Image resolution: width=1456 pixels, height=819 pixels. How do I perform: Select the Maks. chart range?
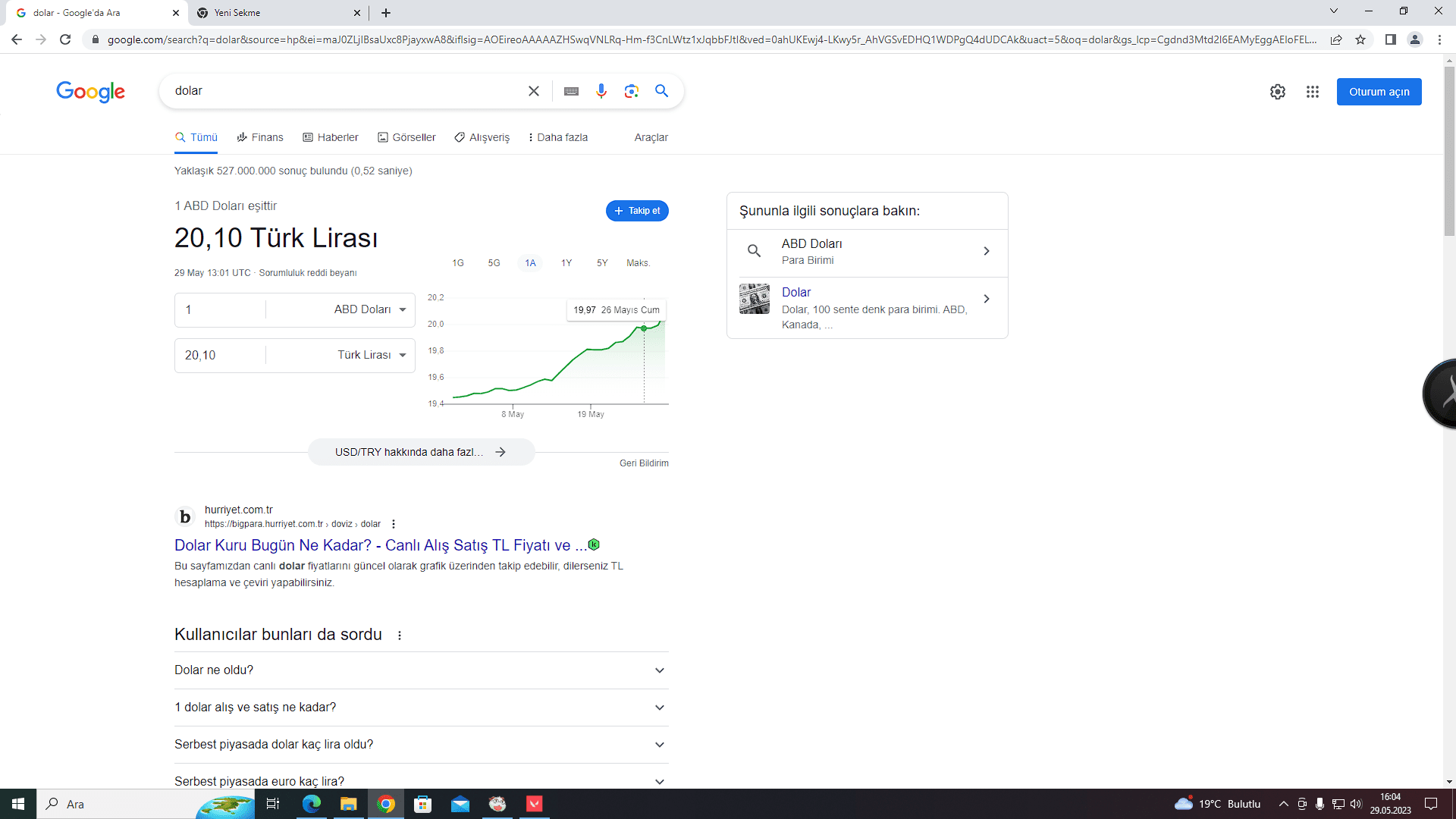coord(638,263)
